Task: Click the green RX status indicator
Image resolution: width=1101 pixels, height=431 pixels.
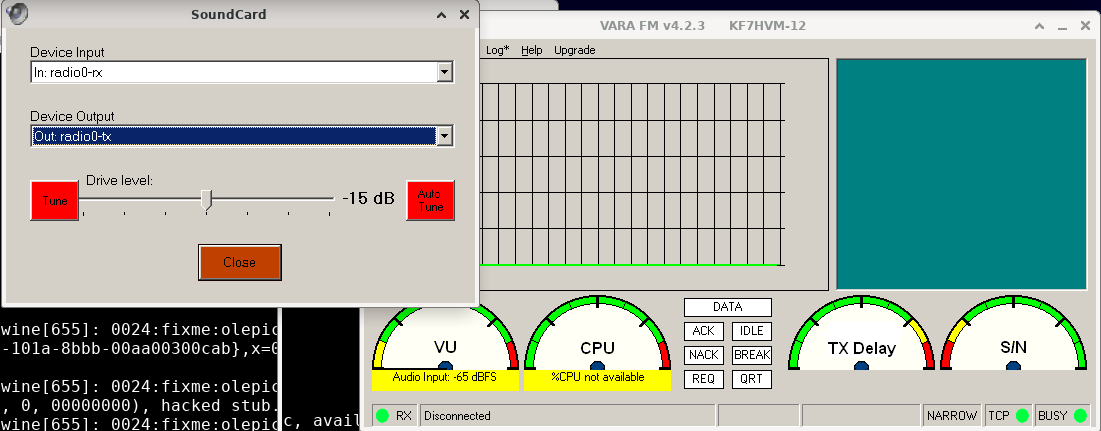Action: pos(382,416)
